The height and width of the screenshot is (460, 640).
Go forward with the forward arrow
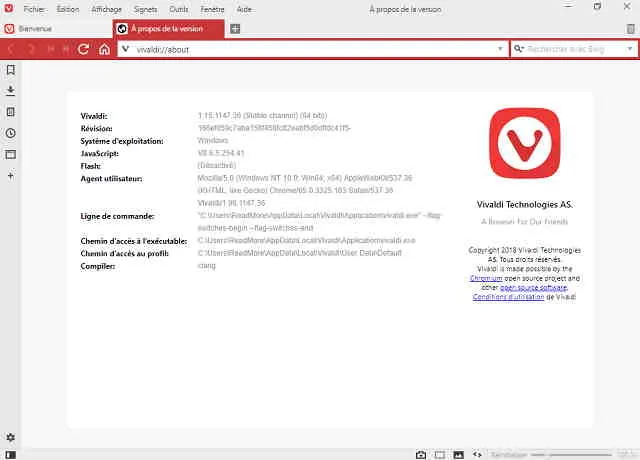pos(31,49)
